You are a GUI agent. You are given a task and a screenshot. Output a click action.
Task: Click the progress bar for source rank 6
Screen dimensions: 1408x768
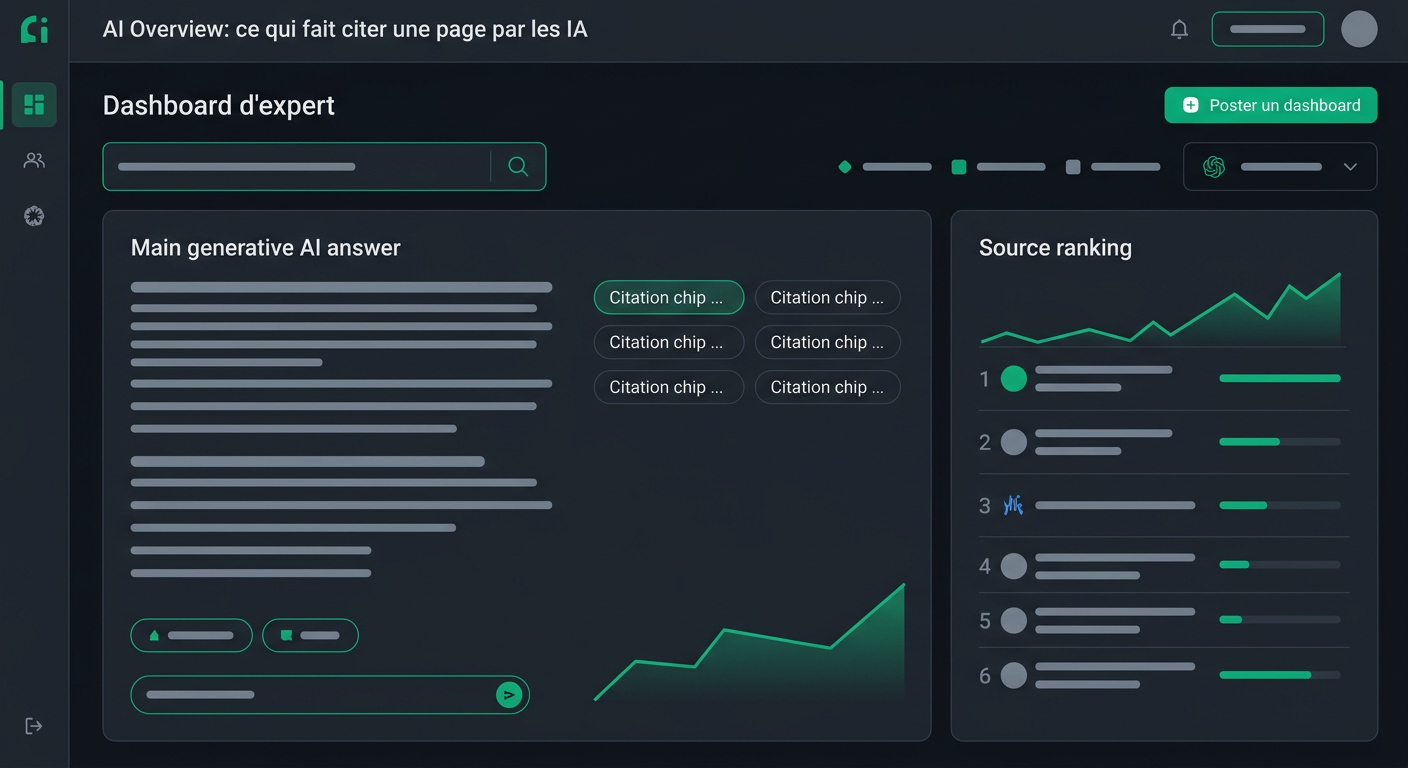[1280, 675]
